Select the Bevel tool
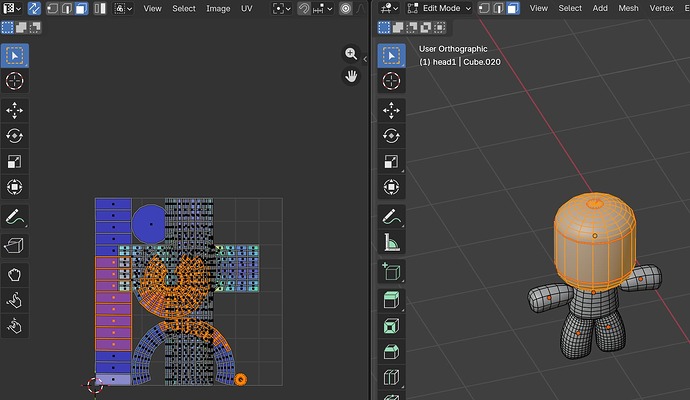The width and height of the screenshot is (690, 400). pos(391,352)
